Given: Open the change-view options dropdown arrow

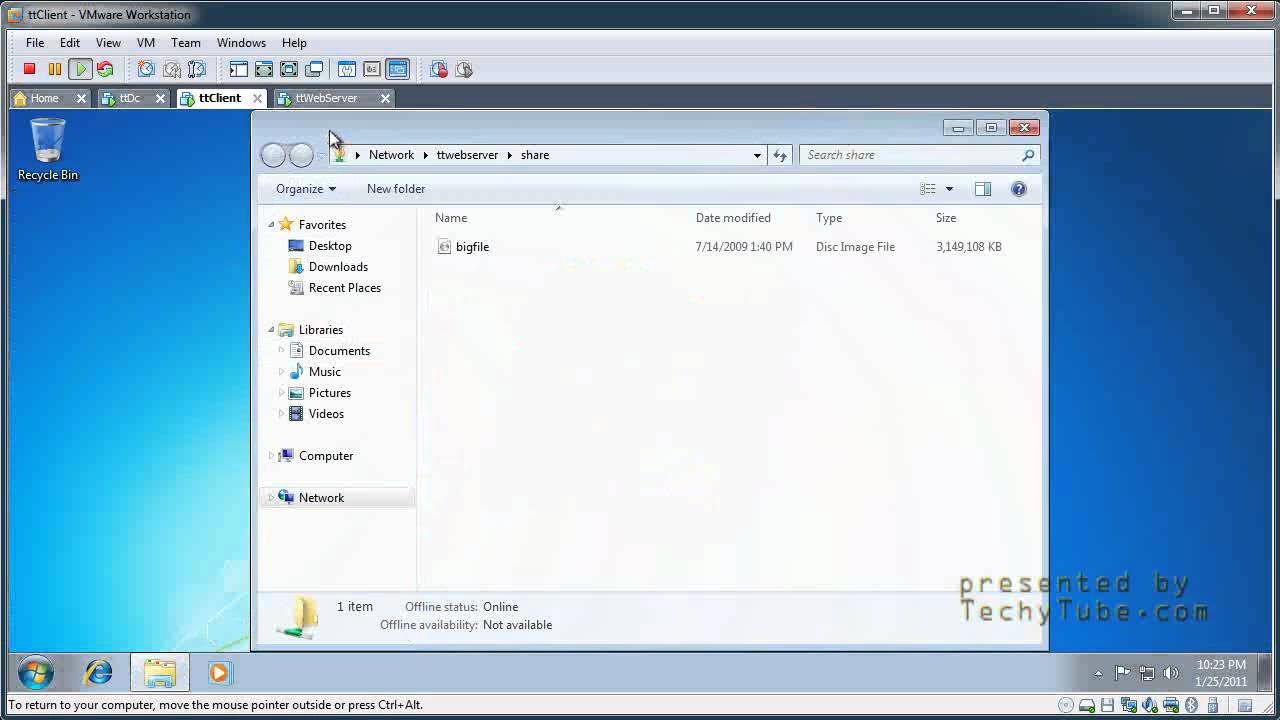Looking at the screenshot, I should (949, 189).
